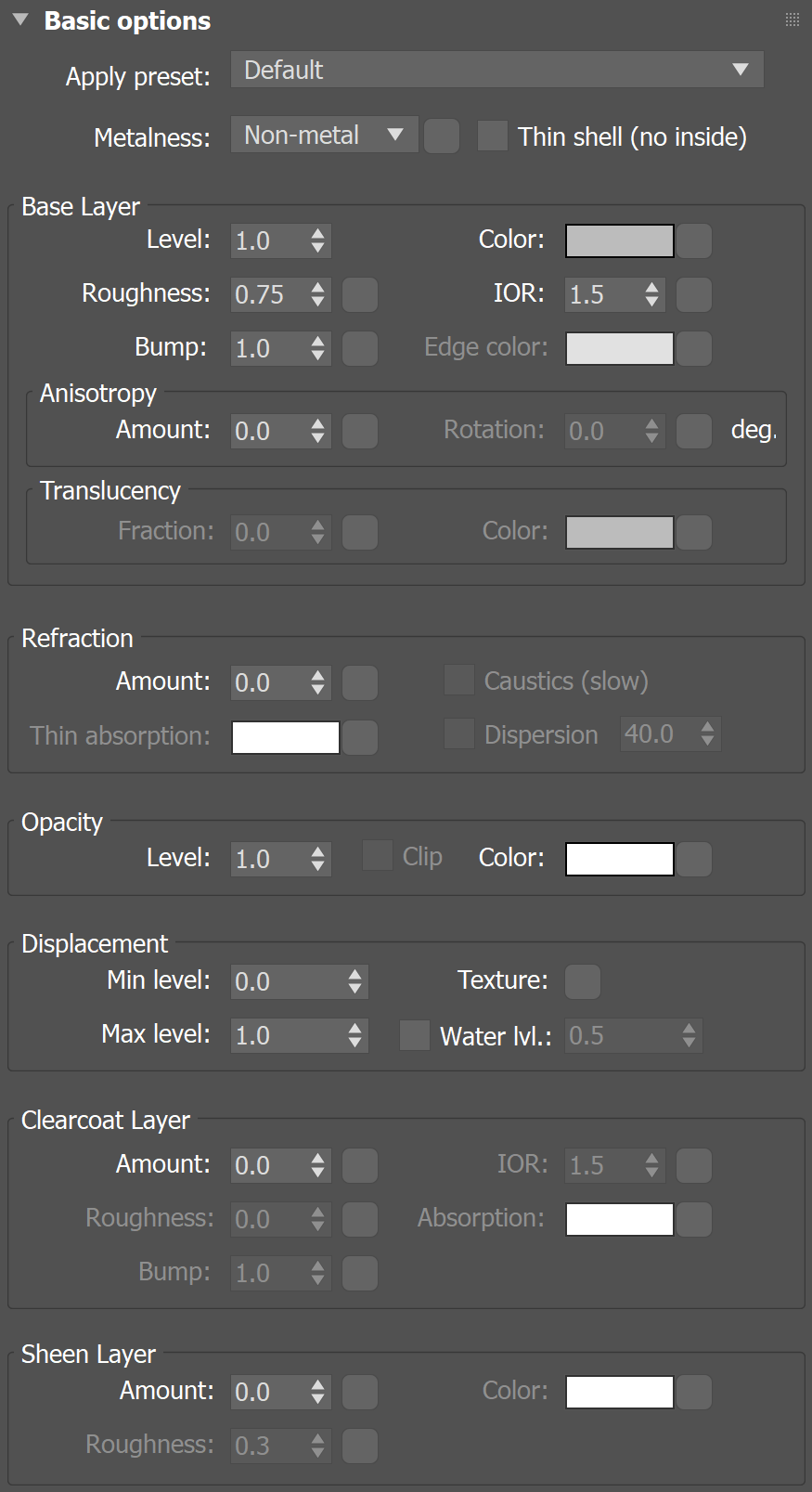
Task: Click the Metalness map slot button
Action: [x=442, y=136]
